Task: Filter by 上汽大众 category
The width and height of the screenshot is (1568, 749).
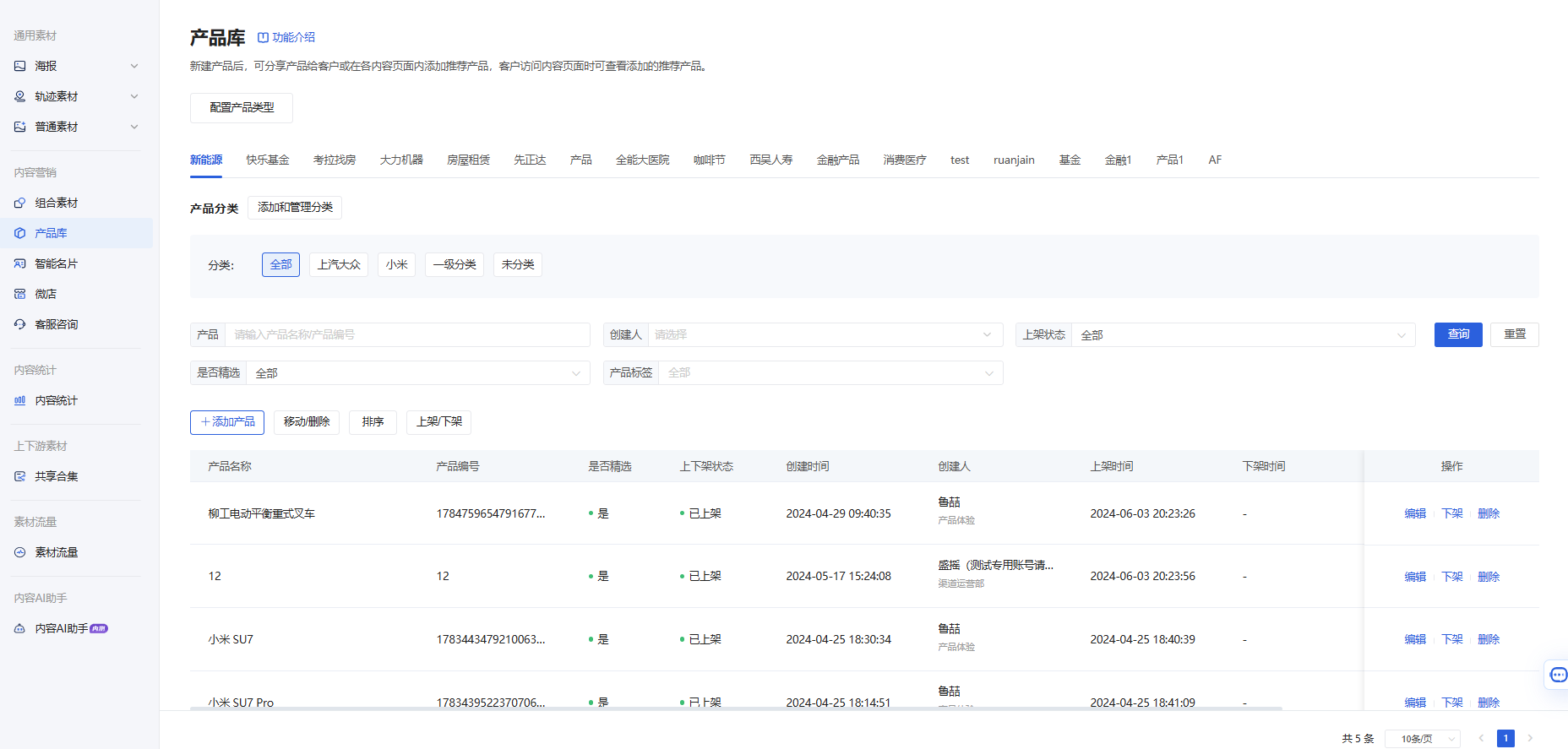Action: click(x=339, y=264)
